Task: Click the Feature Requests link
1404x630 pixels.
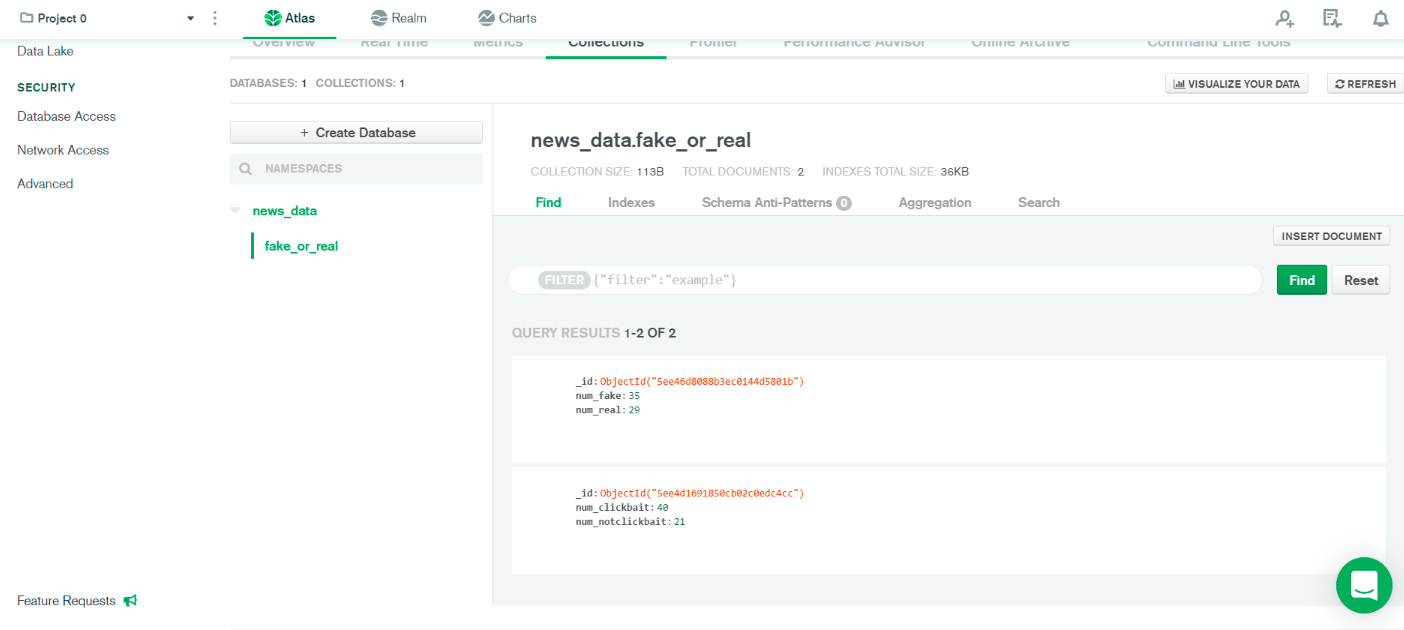Action: tap(66, 601)
